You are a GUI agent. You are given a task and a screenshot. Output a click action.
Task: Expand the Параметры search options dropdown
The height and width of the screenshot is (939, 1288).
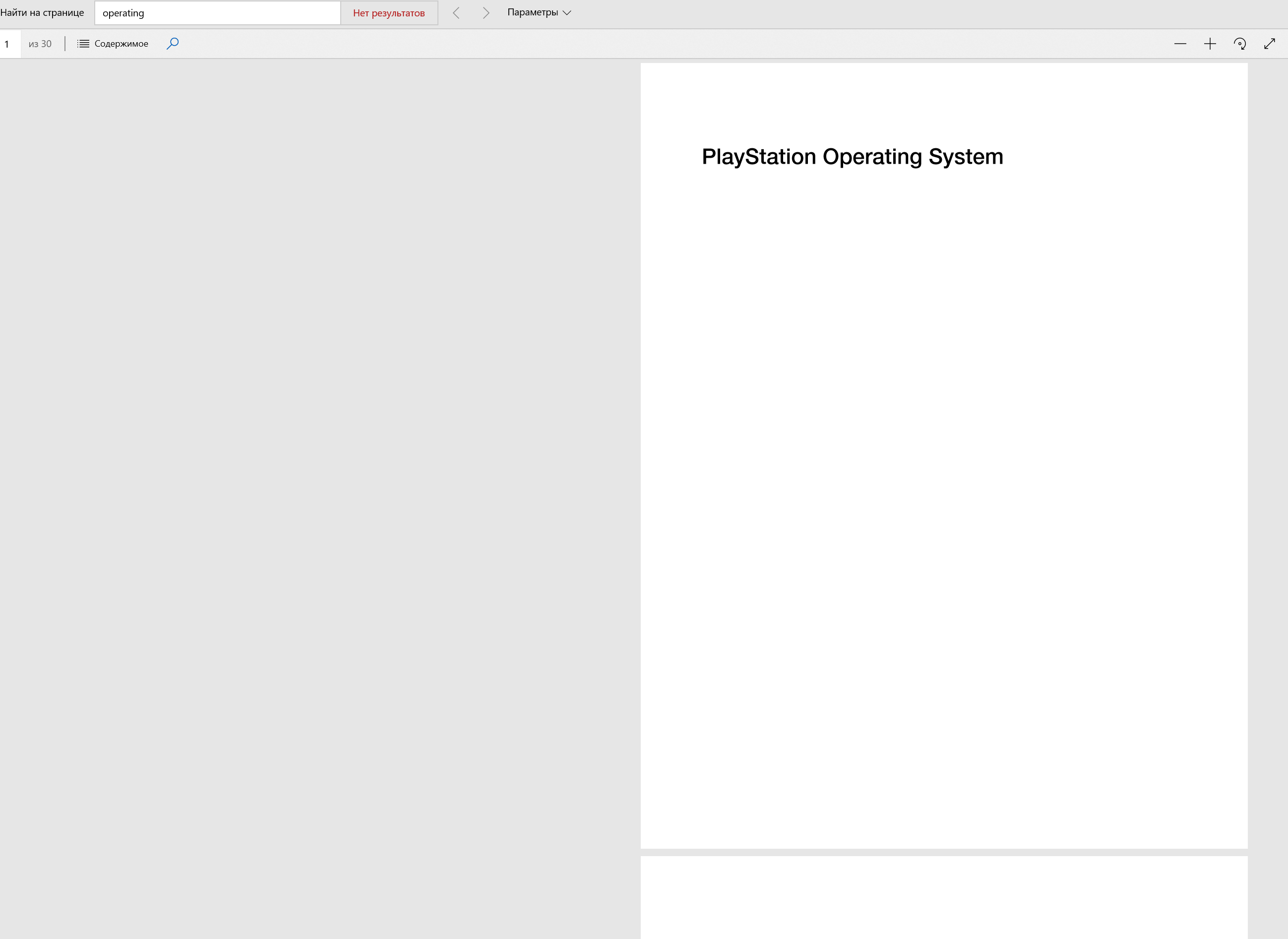[539, 12]
